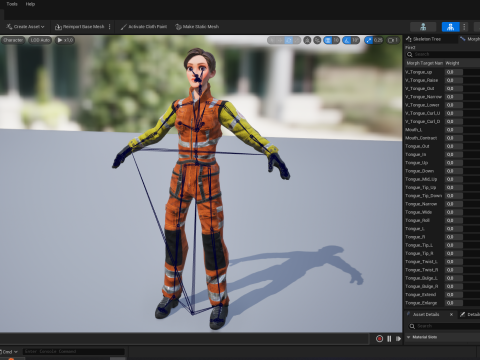Open the camera speed setting
This screenshot has height=360, width=480.
[393, 40]
